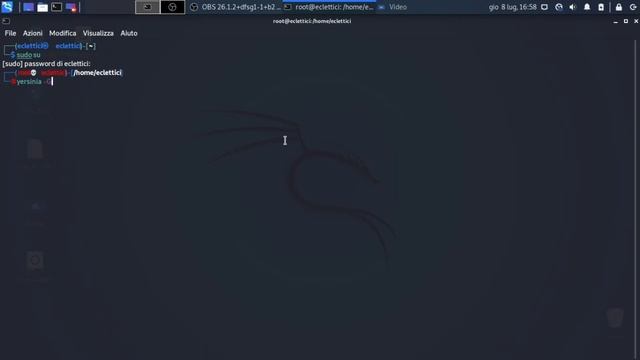The height and width of the screenshot is (360, 640).
Task: Open the Azioni menu
Action: [33, 33]
